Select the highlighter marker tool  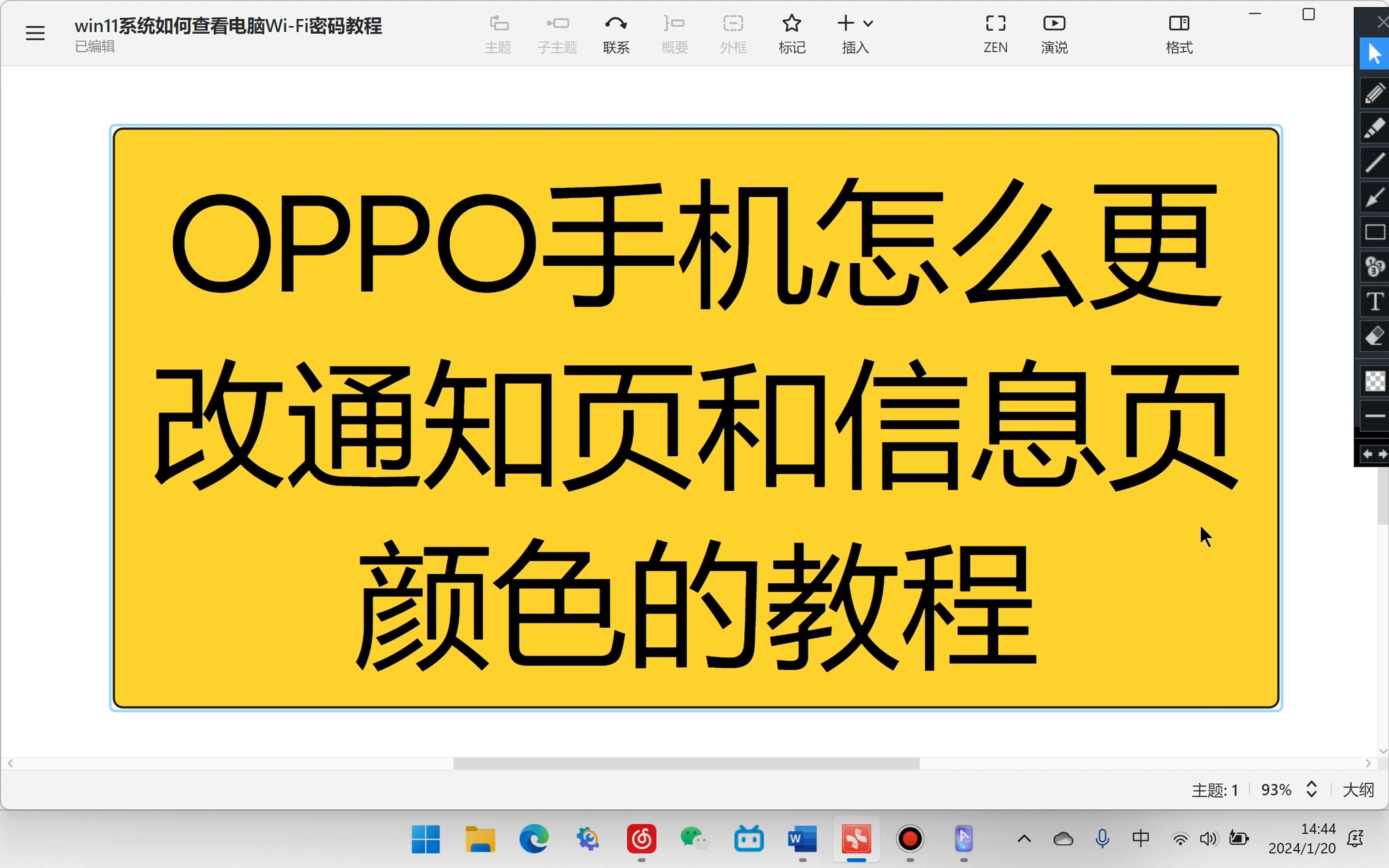coord(1375,127)
